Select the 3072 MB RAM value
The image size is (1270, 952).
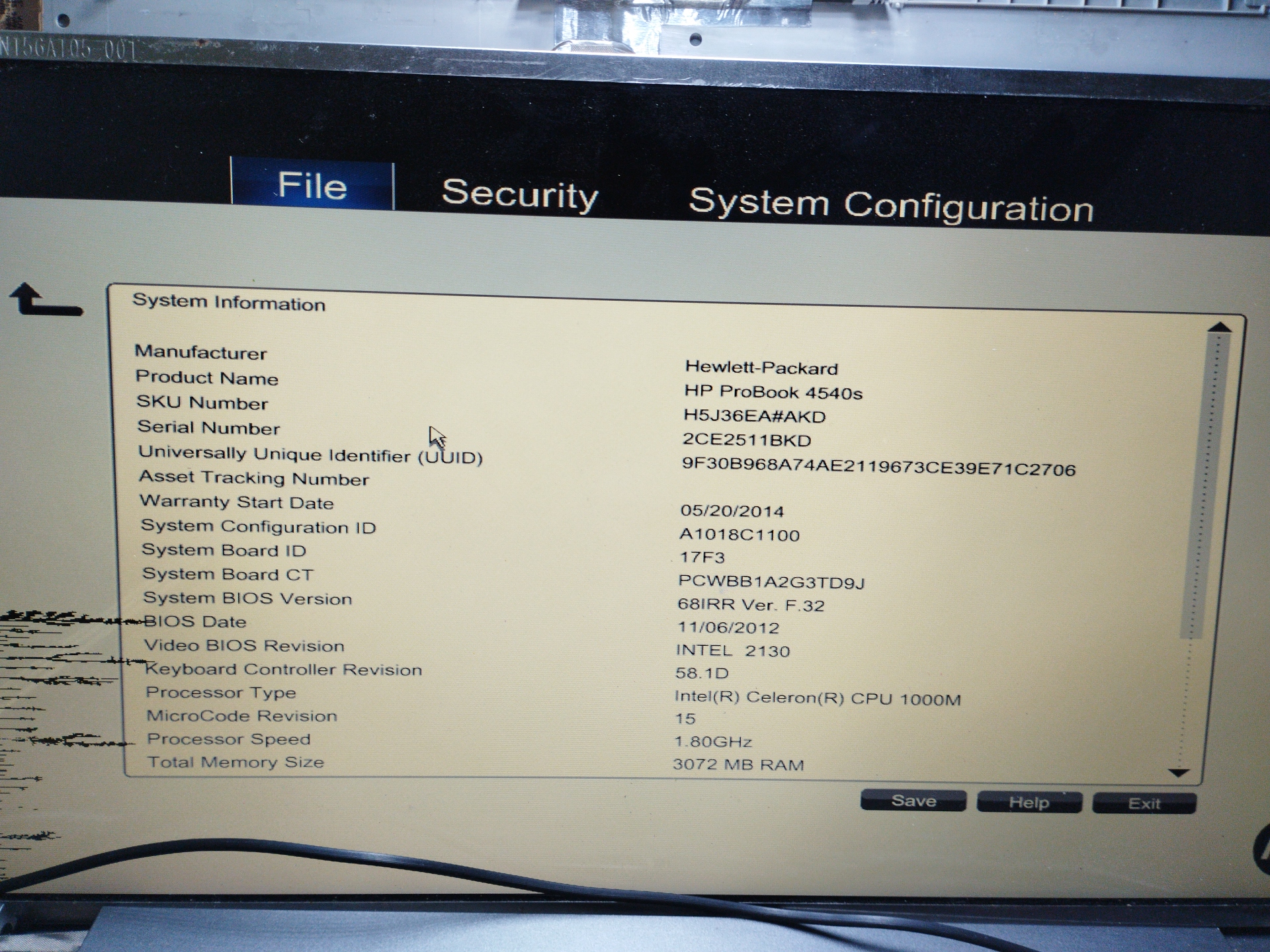[x=739, y=764]
